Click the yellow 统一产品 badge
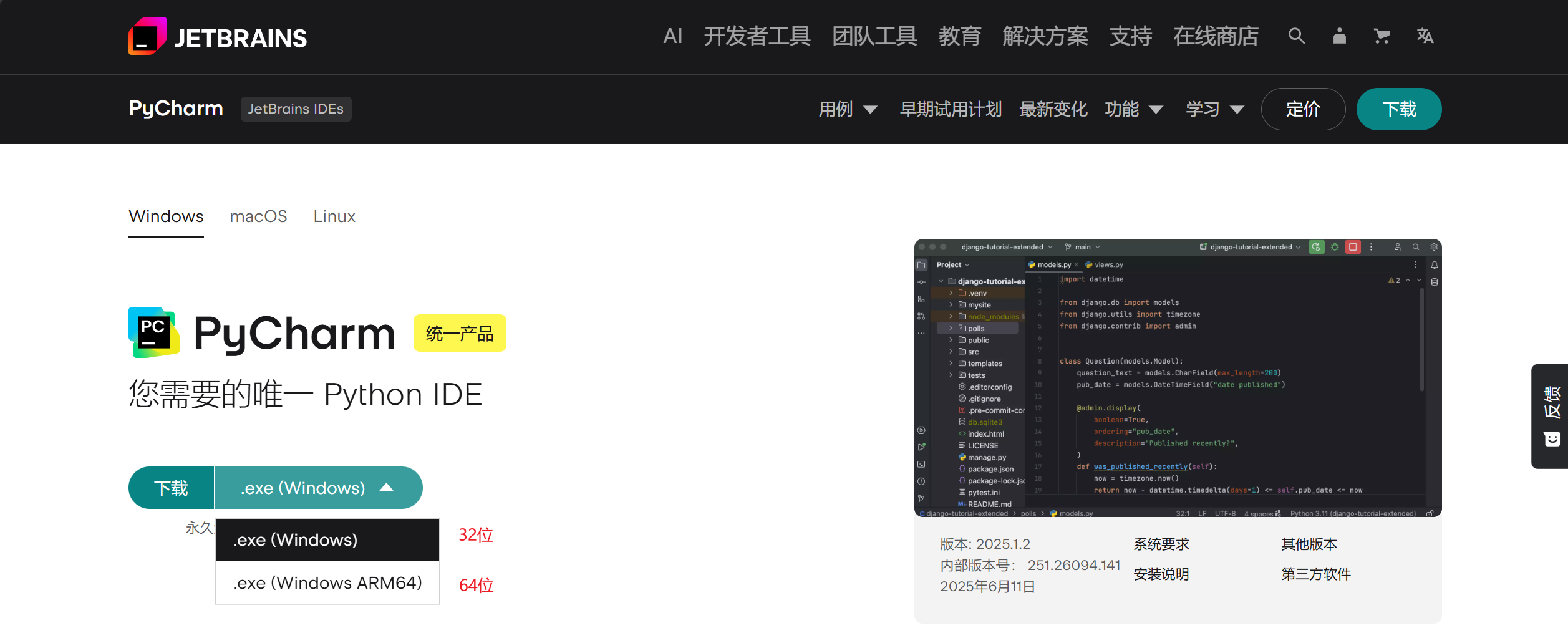The height and width of the screenshot is (633, 1568). click(x=459, y=334)
